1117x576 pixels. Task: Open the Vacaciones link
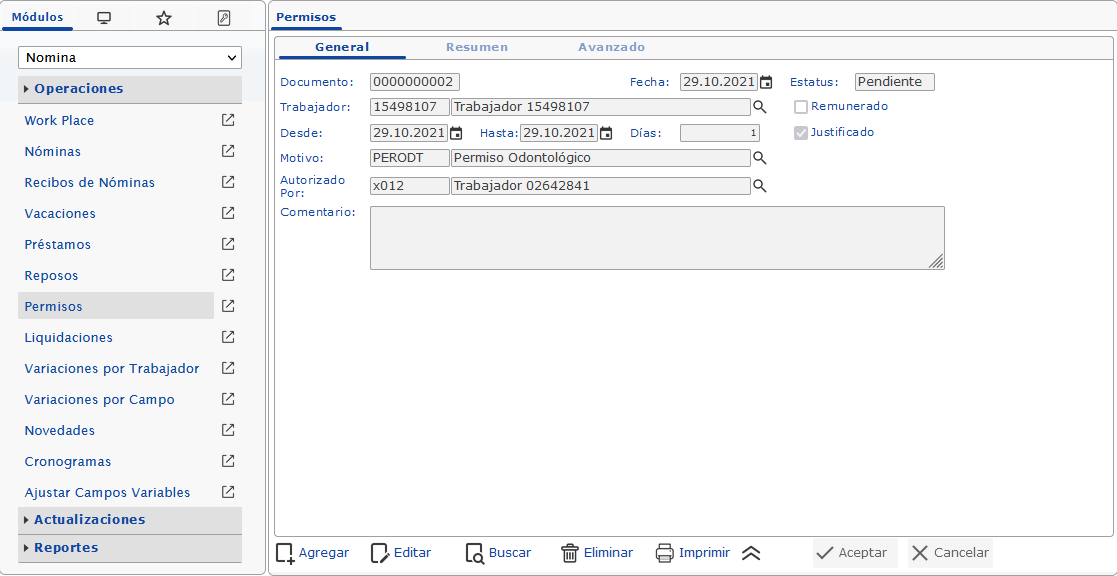click(x=60, y=214)
